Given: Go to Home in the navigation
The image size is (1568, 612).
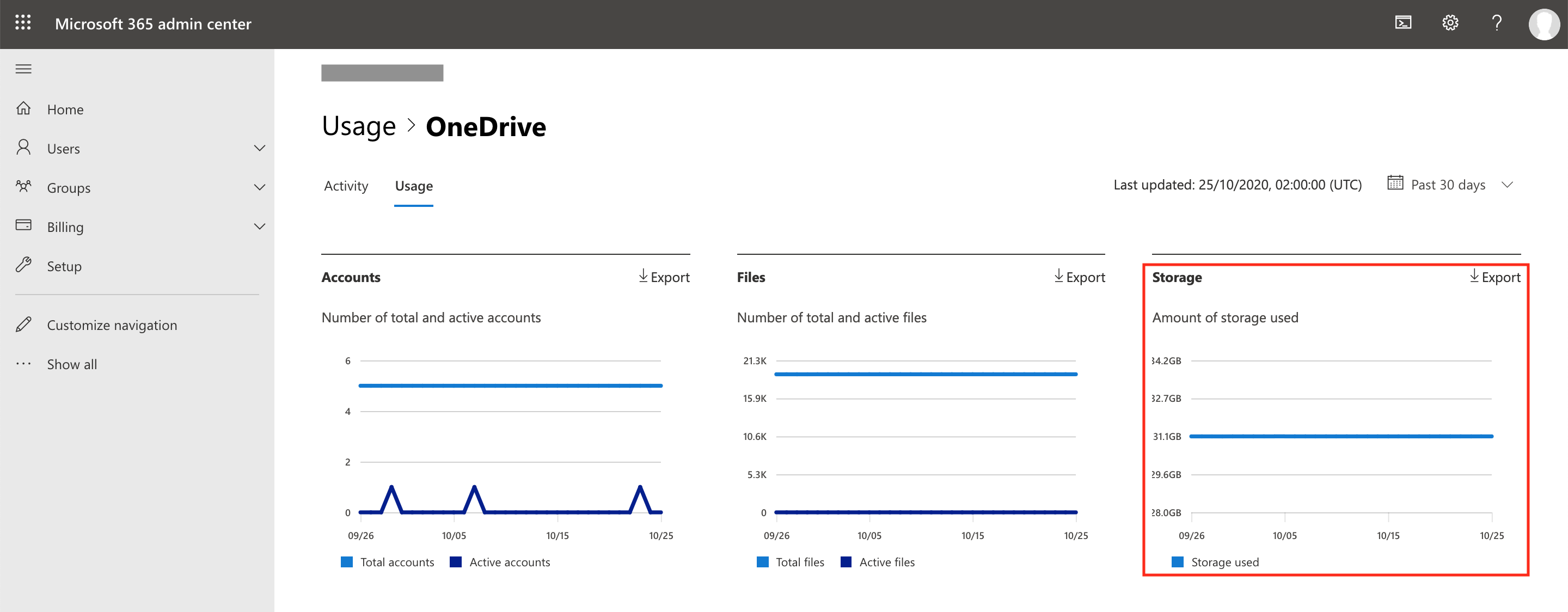Looking at the screenshot, I should point(65,109).
